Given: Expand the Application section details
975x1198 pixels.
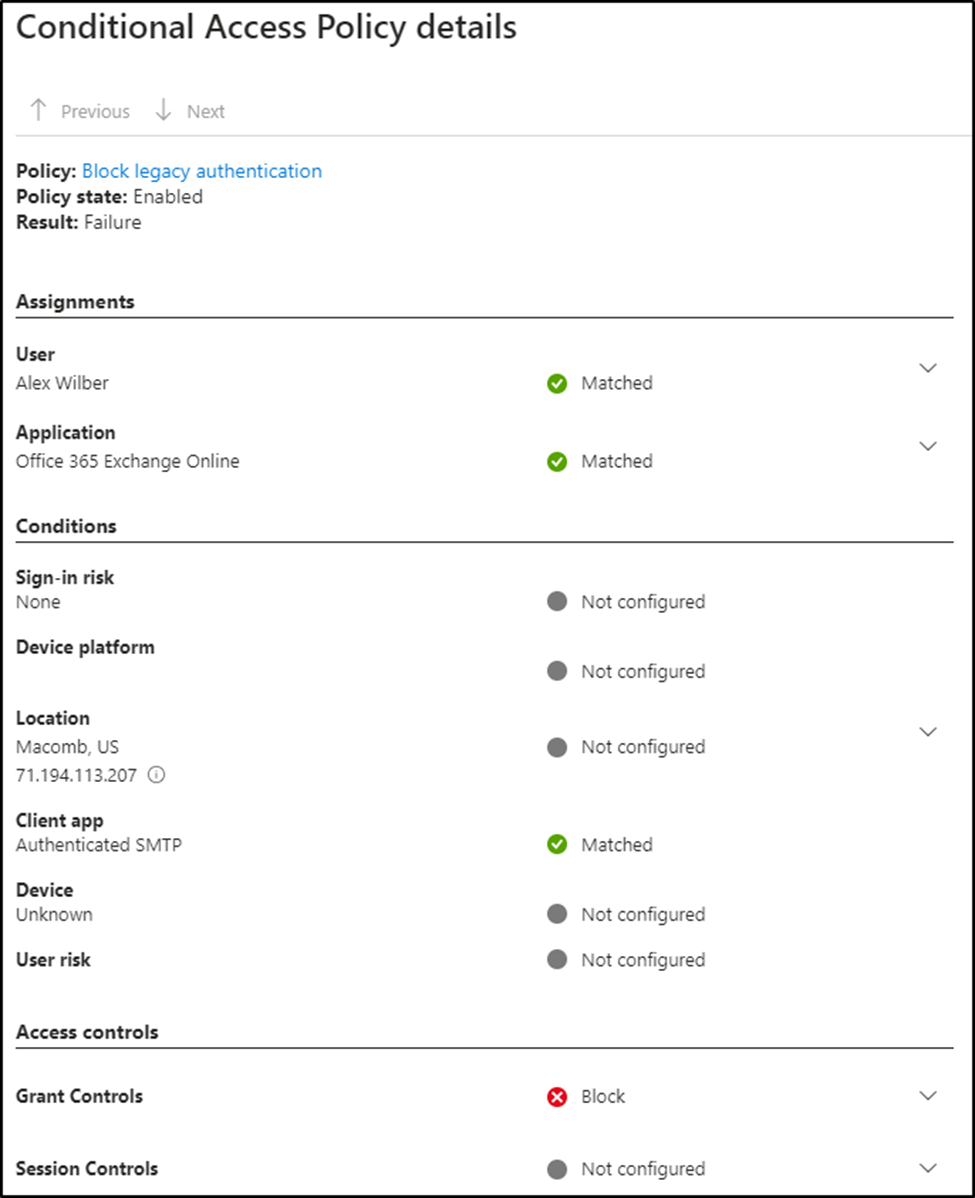Looking at the screenshot, I should [928, 446].
